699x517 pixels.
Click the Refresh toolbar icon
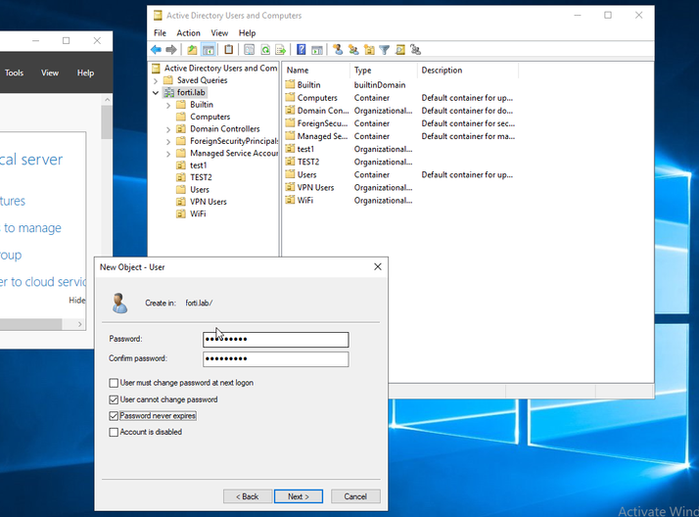(x=265, y=49)
